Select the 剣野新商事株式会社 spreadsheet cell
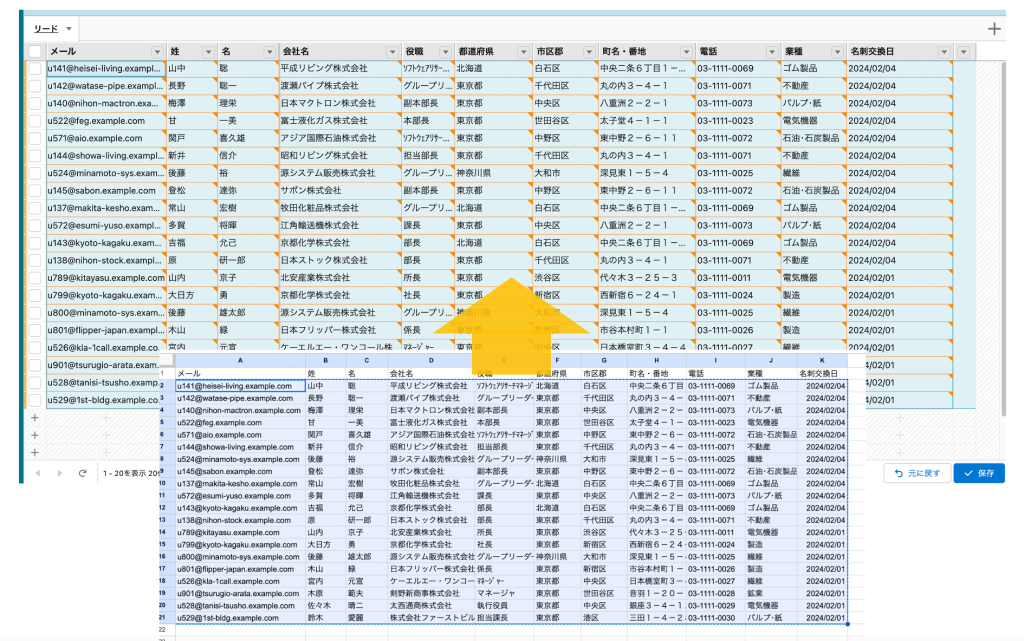Viewport: 1024px width, 641px height. point(432,593)
